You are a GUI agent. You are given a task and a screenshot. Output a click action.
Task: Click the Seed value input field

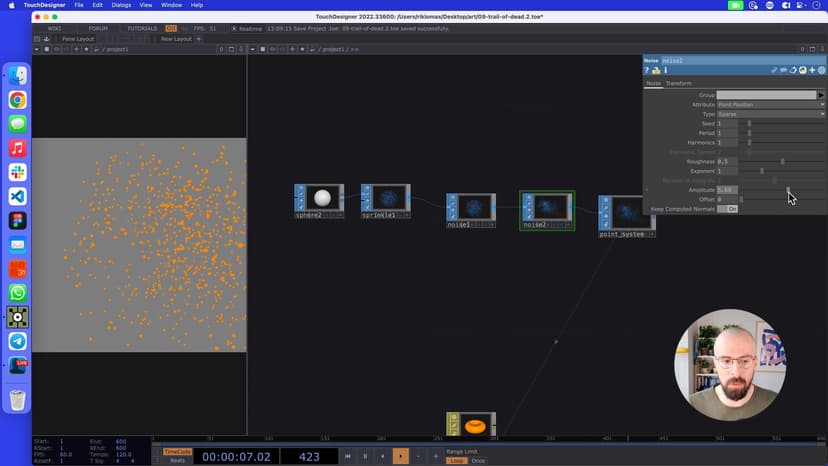(726, 123)
